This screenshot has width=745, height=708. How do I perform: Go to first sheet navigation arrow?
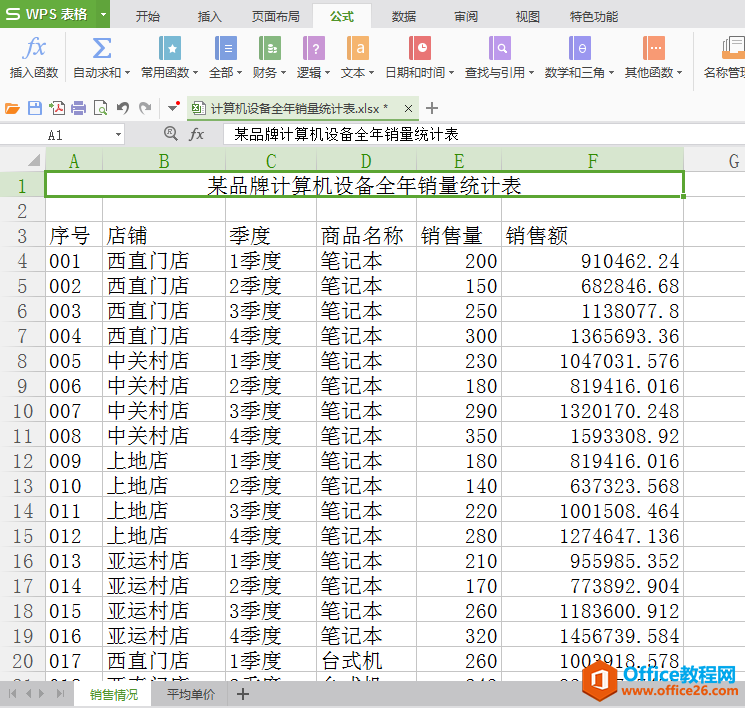pyautogui.click(x=12, y=694)
